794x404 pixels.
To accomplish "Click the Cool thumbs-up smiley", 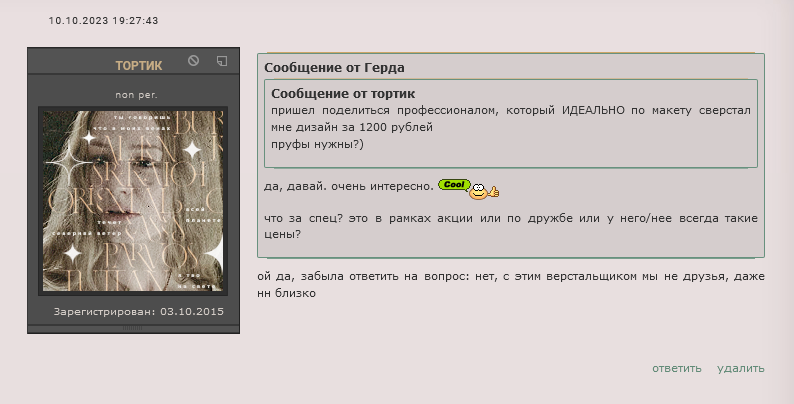I will click(468, 189).
